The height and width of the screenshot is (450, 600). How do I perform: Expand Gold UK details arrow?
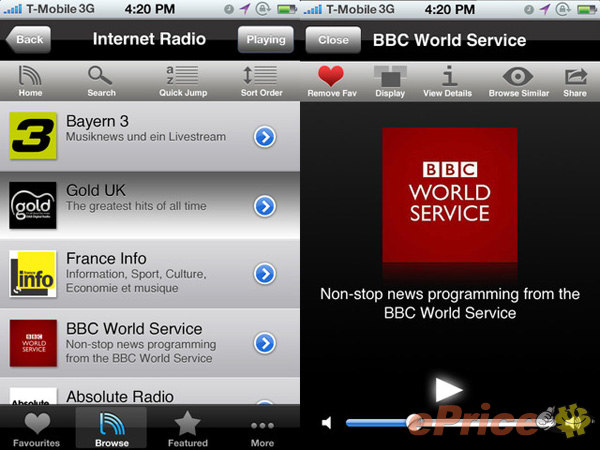pyautogui.click(x=265, y=206)
